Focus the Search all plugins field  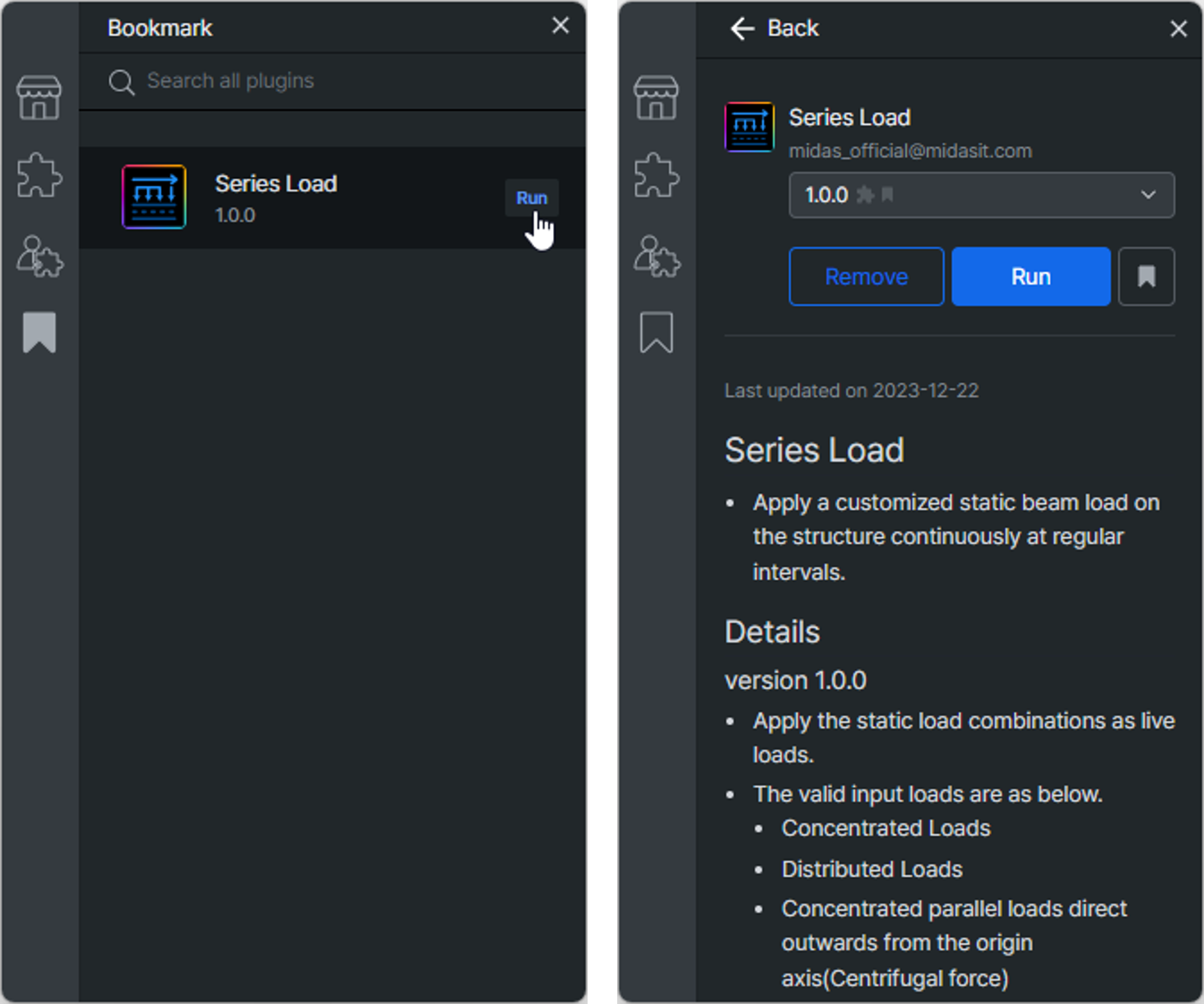click(332, 81)
